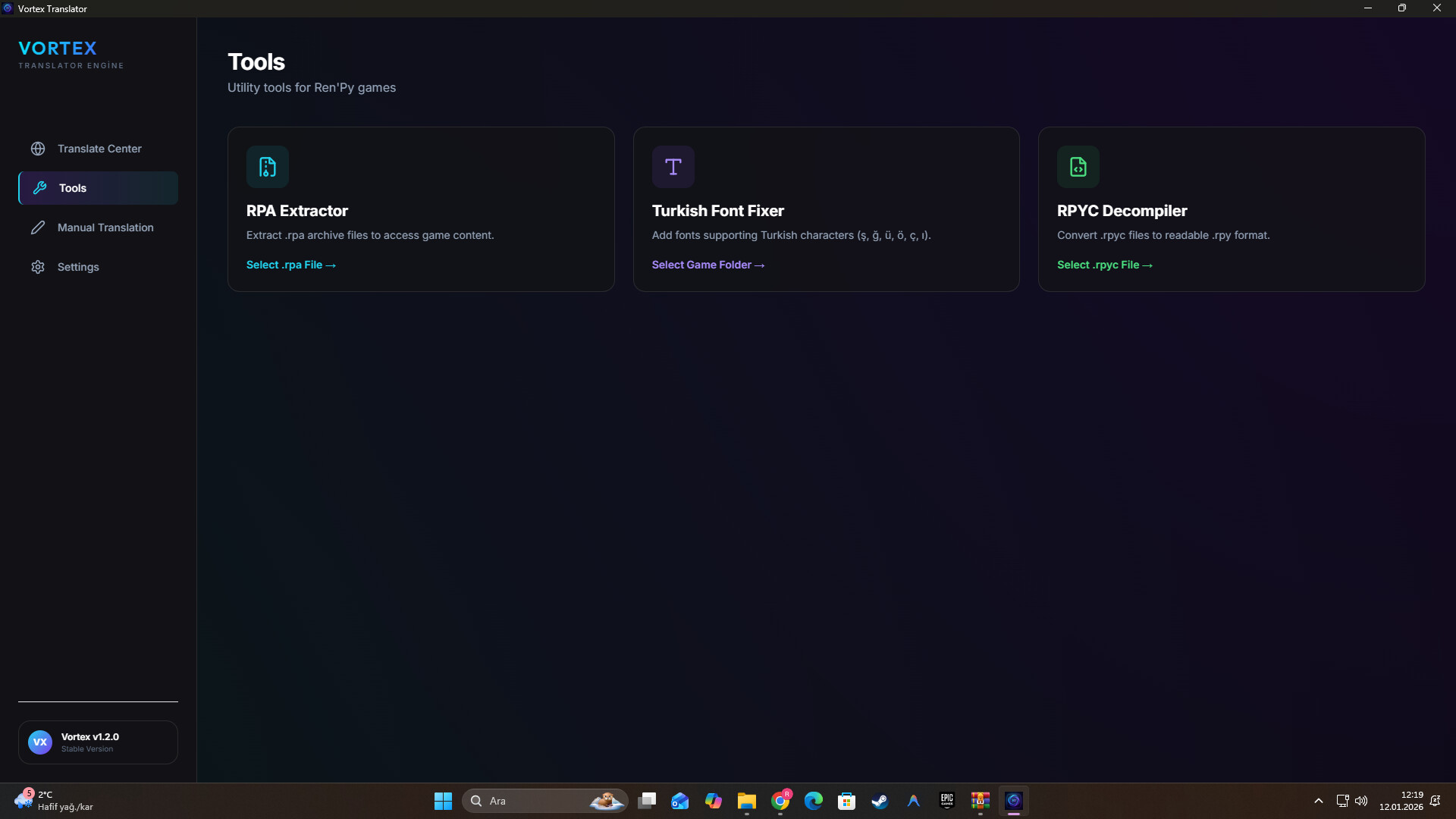Click the Vortex Translator taskbar icon
This screenshot has width=1456, height=819.
point(1014,801)
